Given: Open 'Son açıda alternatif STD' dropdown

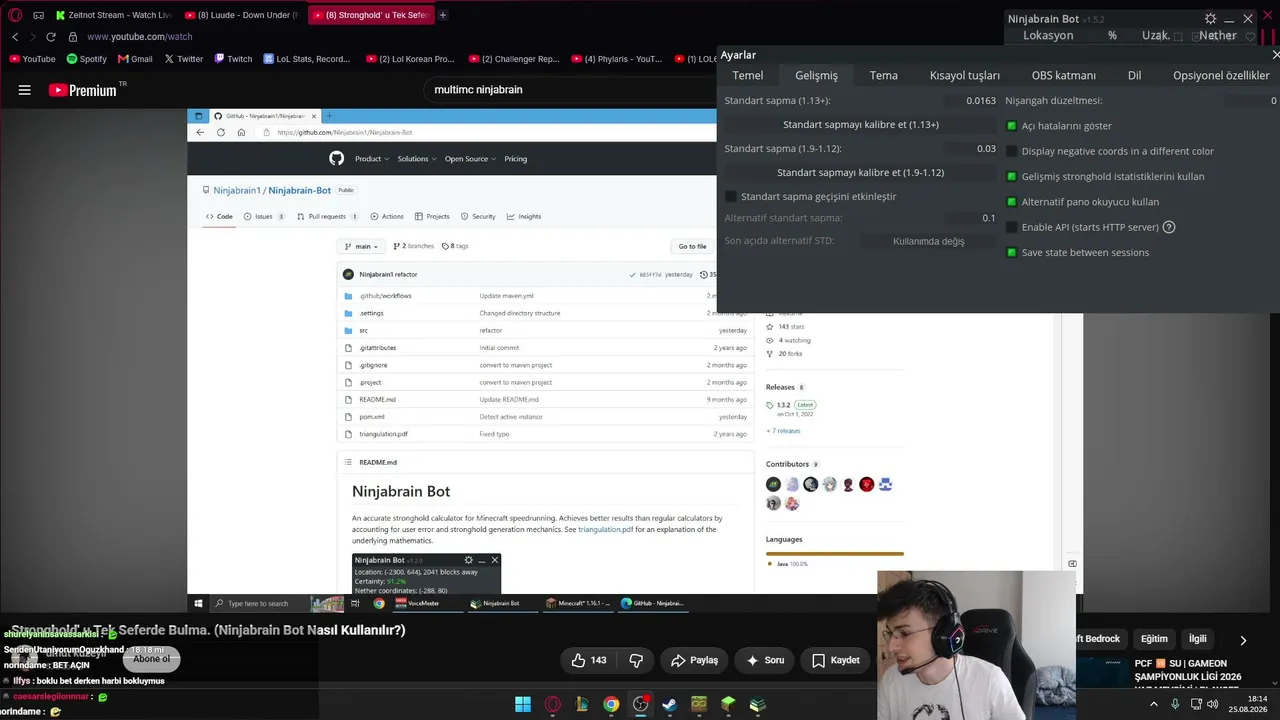Looking at the screenshot, I should click(929, 241).
